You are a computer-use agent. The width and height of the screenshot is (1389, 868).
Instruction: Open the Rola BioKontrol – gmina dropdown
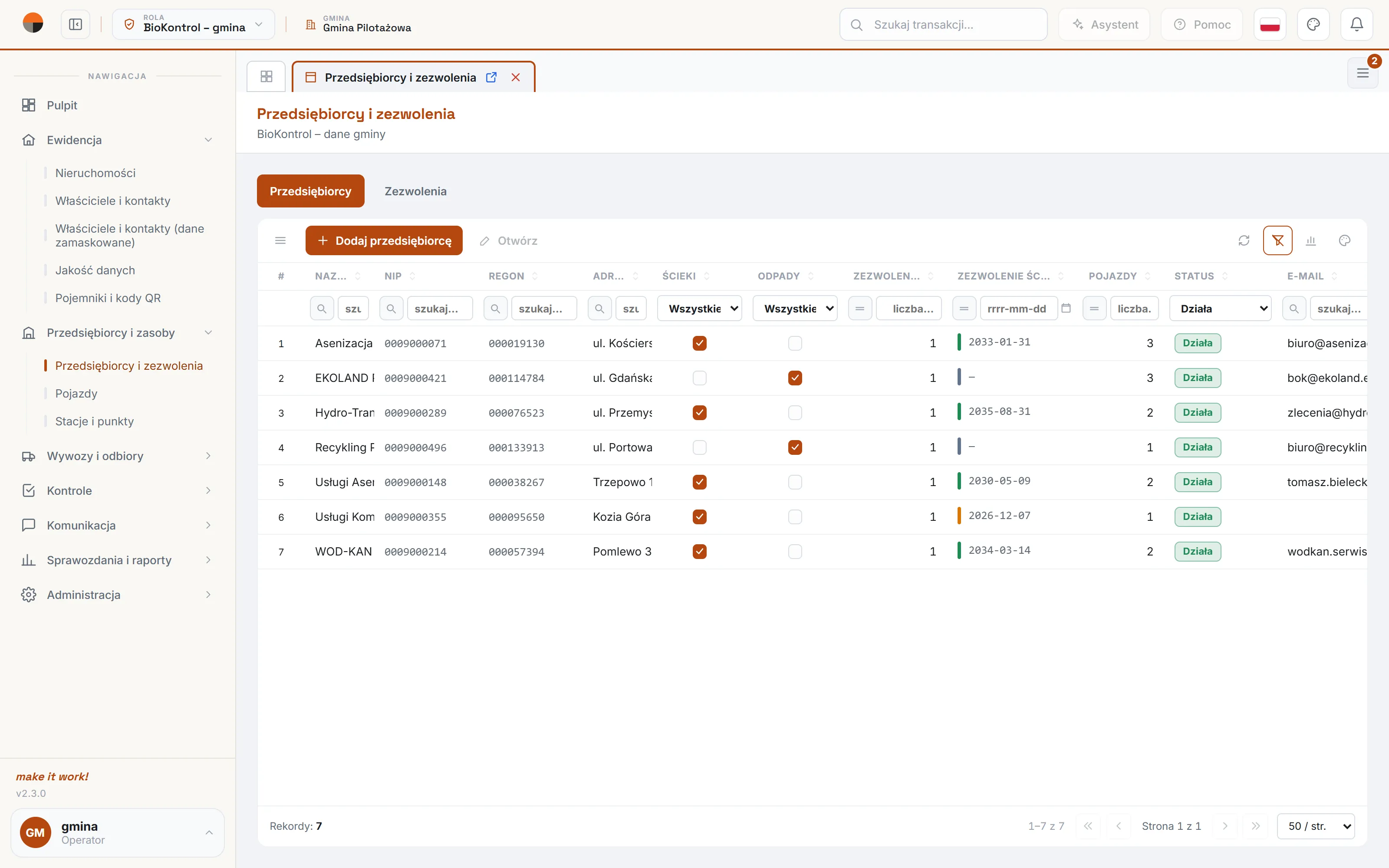(x=194, y=24)
